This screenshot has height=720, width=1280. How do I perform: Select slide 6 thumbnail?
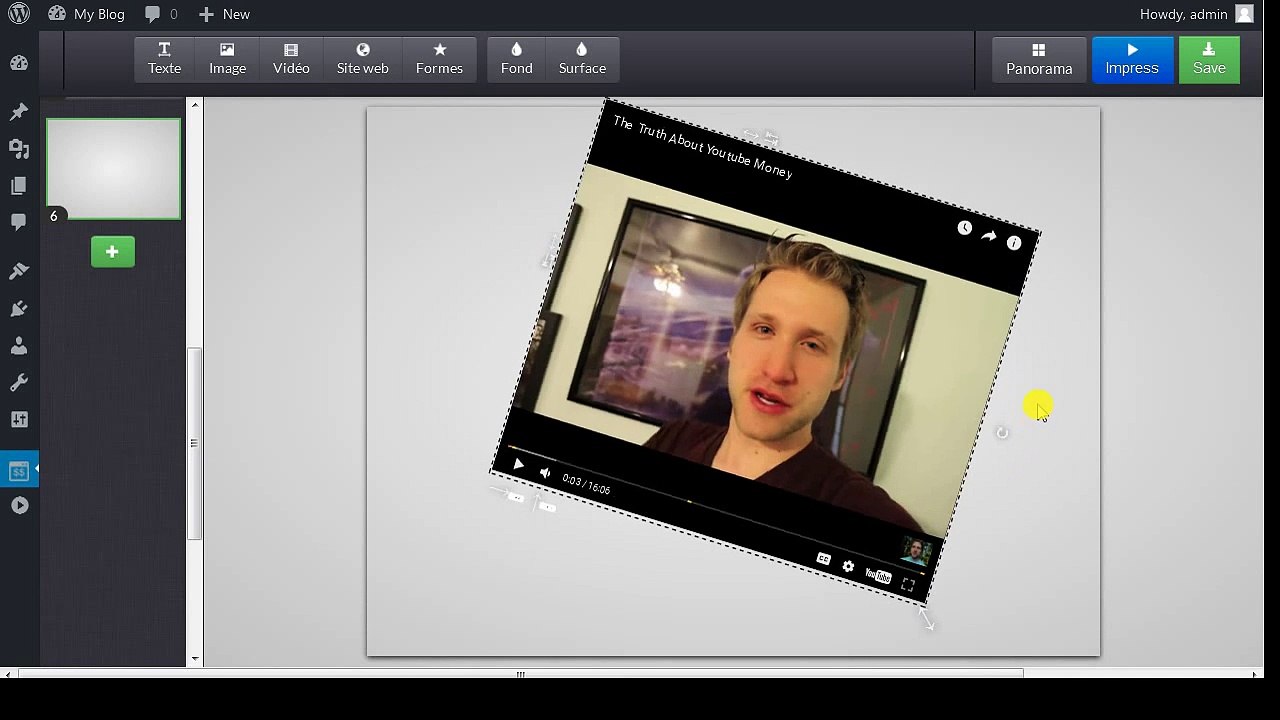coord(114,169)
